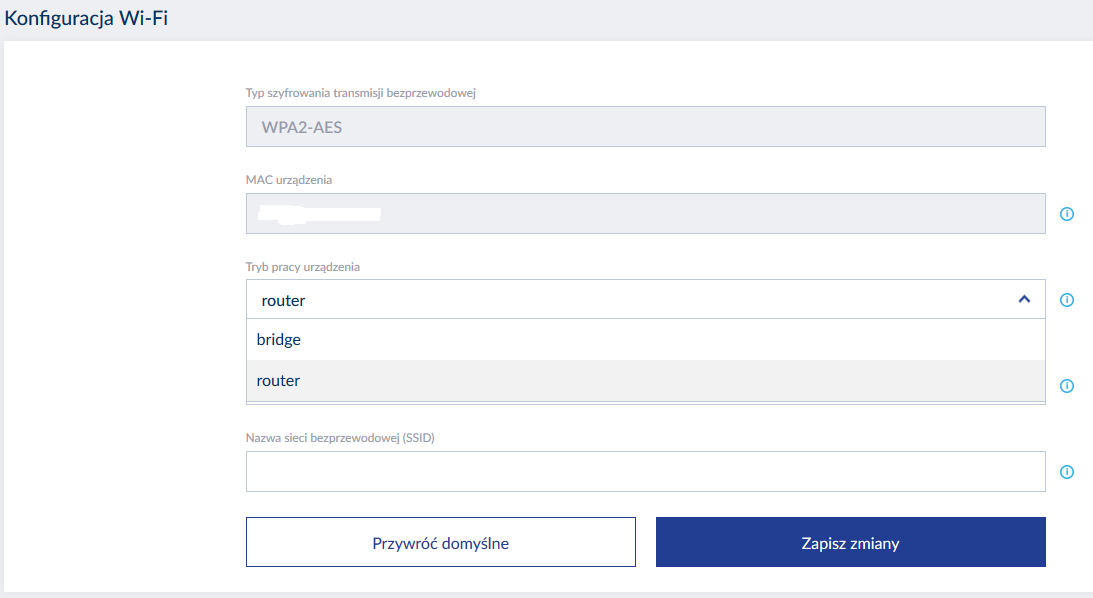Click the field edge hidden below dropdown list
The height and width of the screenshot is (598, 1093).
click(645, 403)
